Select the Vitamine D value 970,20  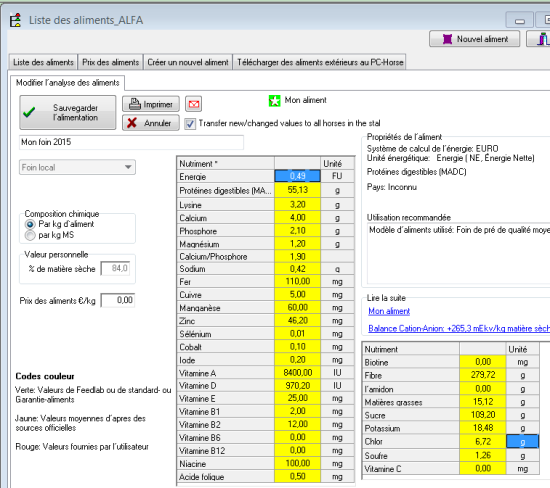click(x=297, y=386)
